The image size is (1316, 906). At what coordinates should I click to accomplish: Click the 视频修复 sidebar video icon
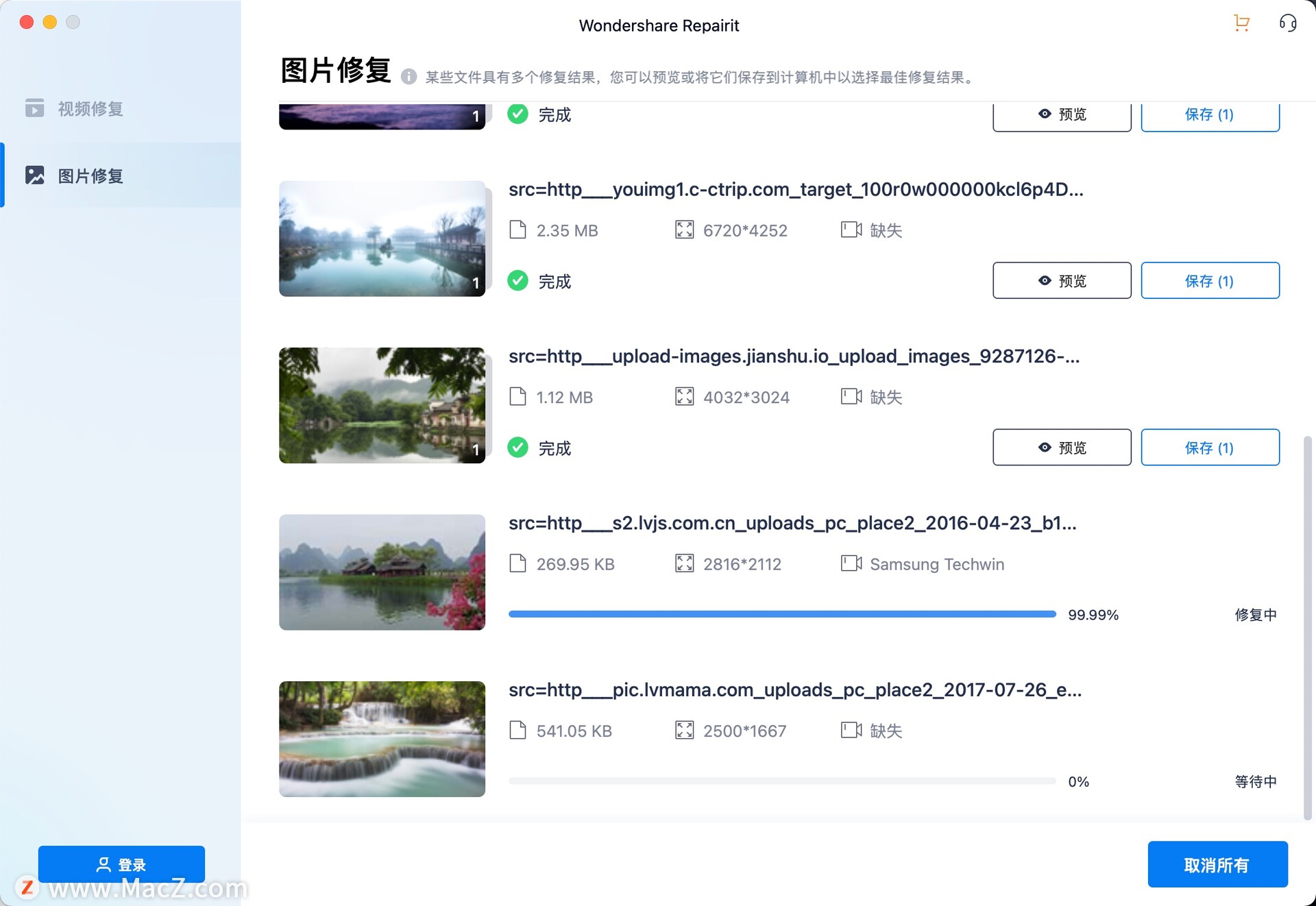(34, 108)
